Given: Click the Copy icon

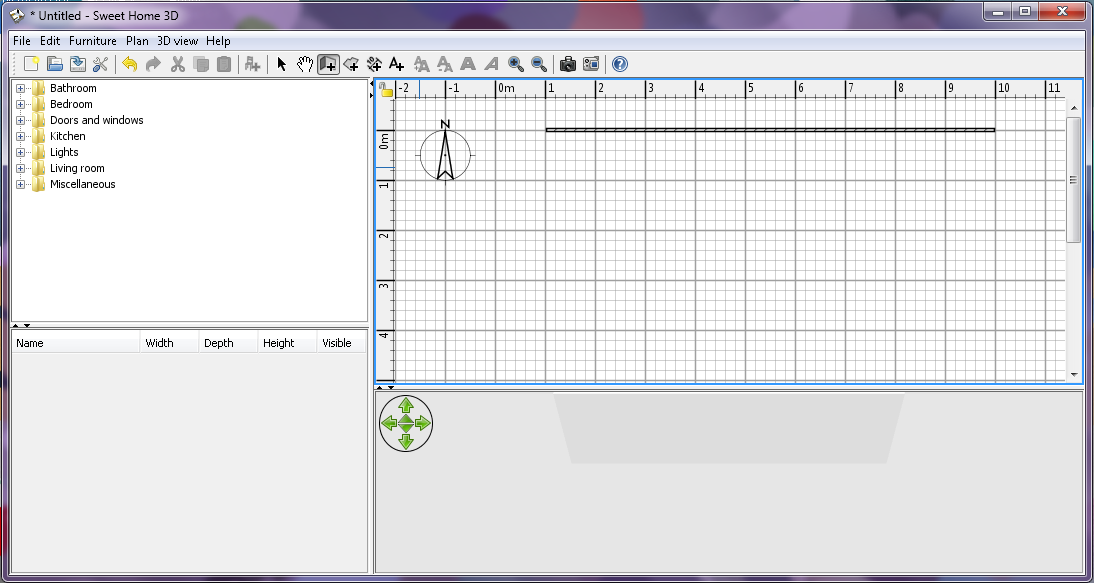Looking at the screenshot, I should (201, 64).
